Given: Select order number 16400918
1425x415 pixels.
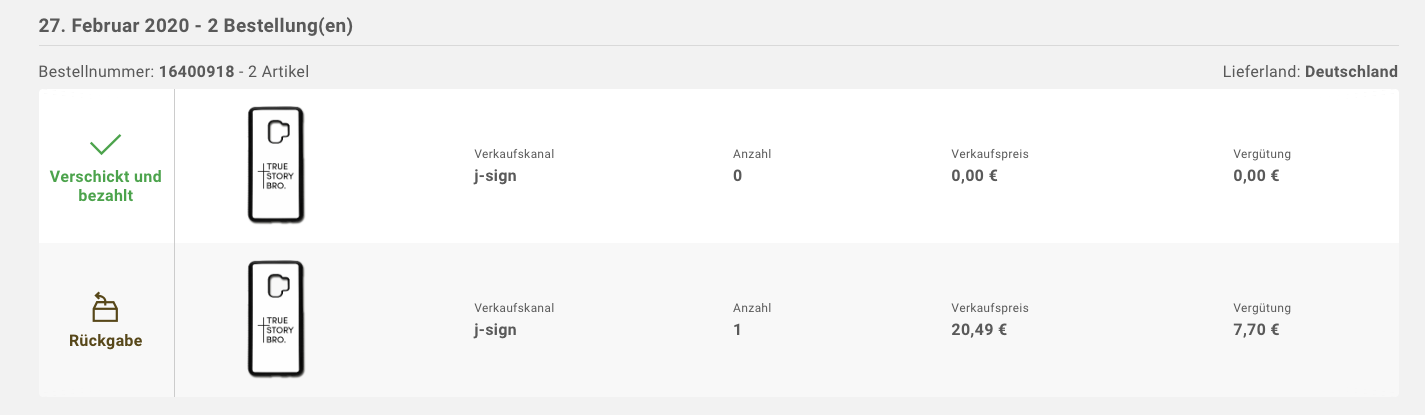Looking at the screenshot, I should pyautogui.click(x=196, y=72).
